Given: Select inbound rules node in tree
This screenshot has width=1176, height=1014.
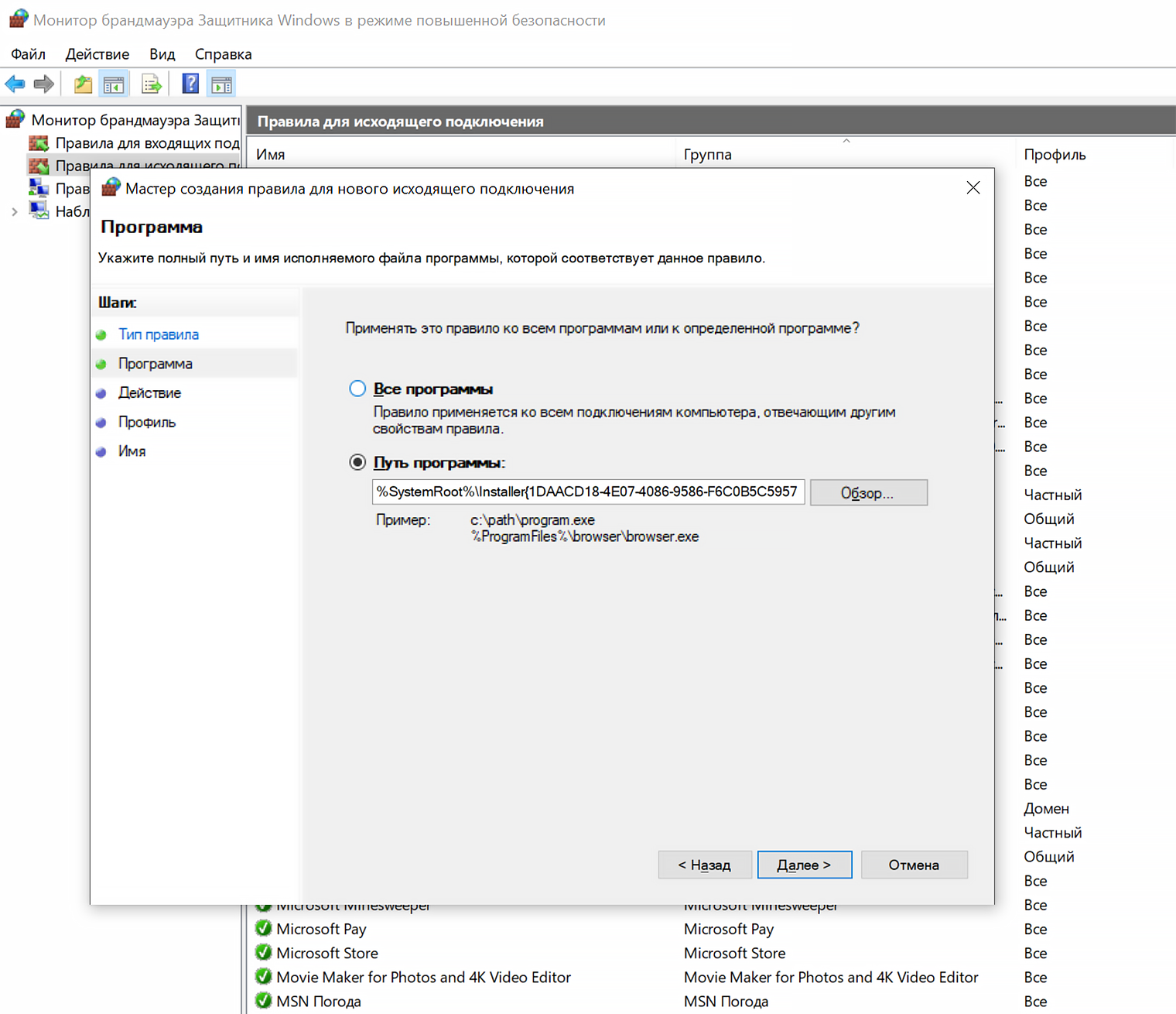Looking at the screenshot, I should coord(147,143).
